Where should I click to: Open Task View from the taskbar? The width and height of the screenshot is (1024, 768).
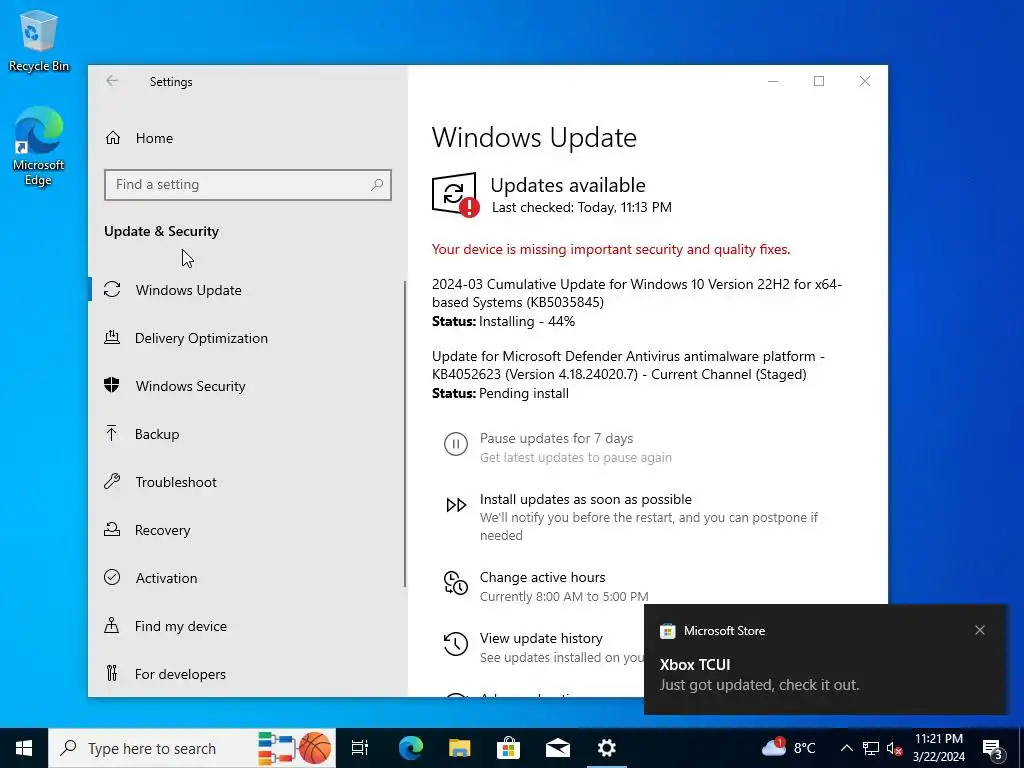point(360,748)
